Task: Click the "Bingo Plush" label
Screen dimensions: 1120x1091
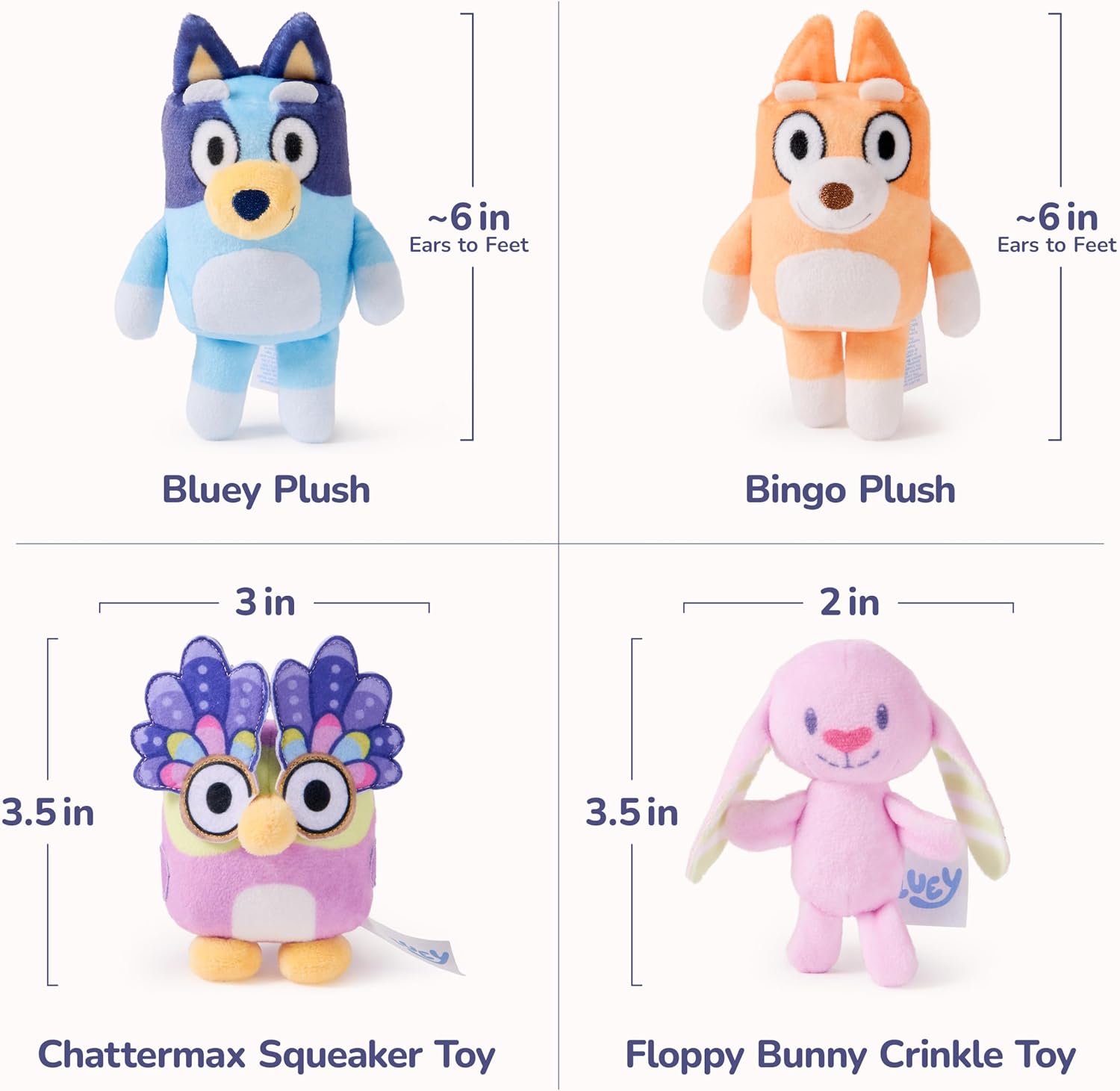Action: point(850,491)
